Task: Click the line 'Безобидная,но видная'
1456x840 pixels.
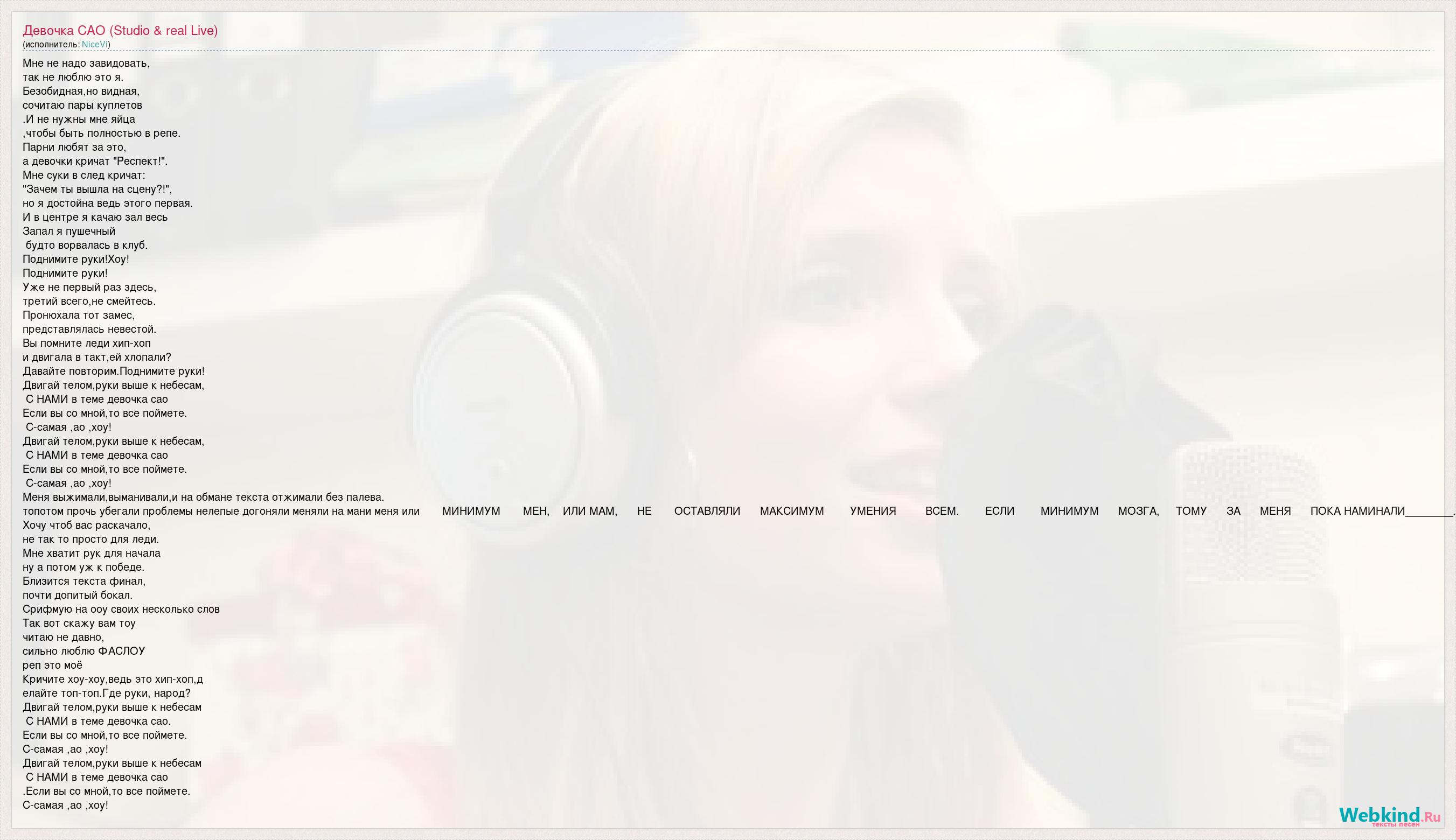Action: coord(81,91)
